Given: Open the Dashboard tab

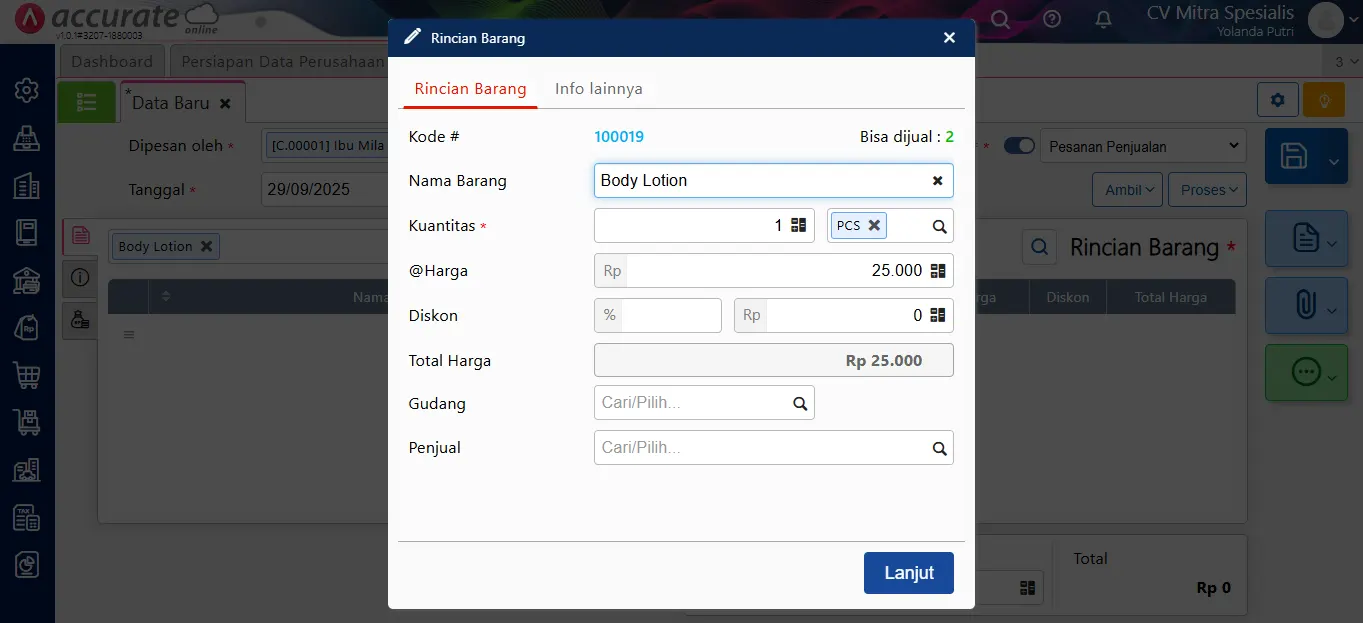Looking at the screenshot, I should (x=112, y=61).
